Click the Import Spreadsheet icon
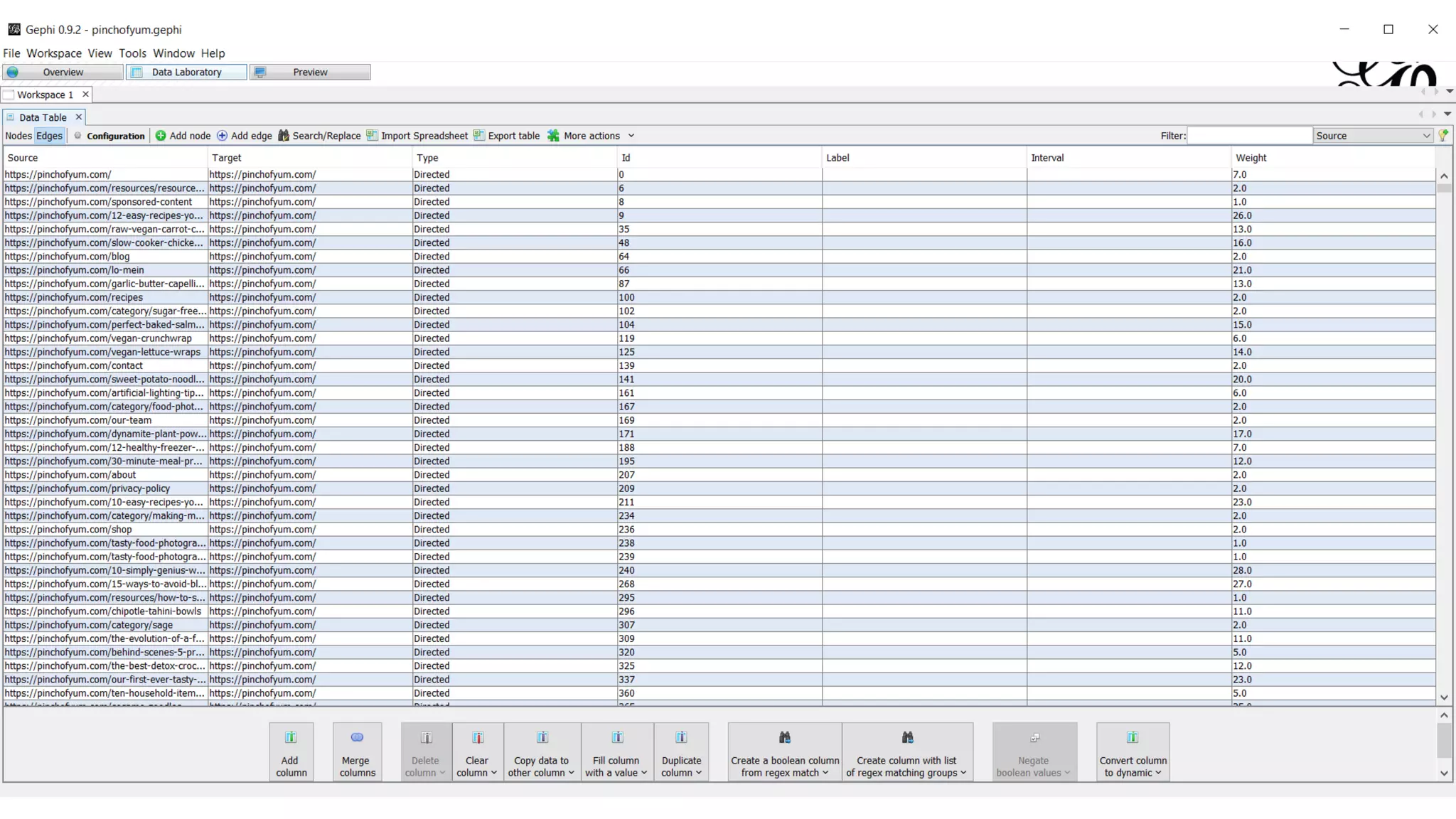Viewport: 1456px width, 819px height. (x=372, y=136)
